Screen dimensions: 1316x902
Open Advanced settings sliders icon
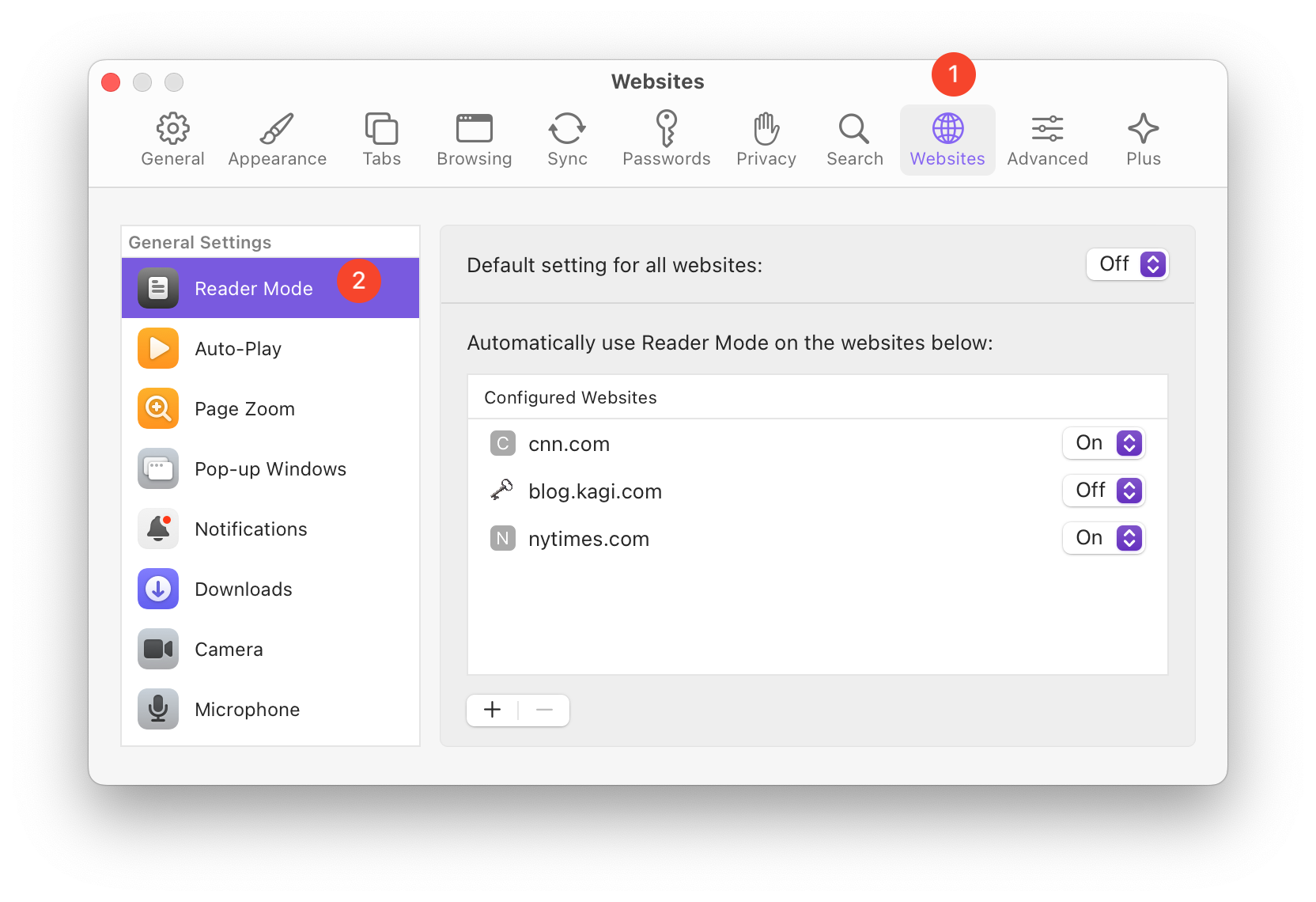pos(1047,128)
